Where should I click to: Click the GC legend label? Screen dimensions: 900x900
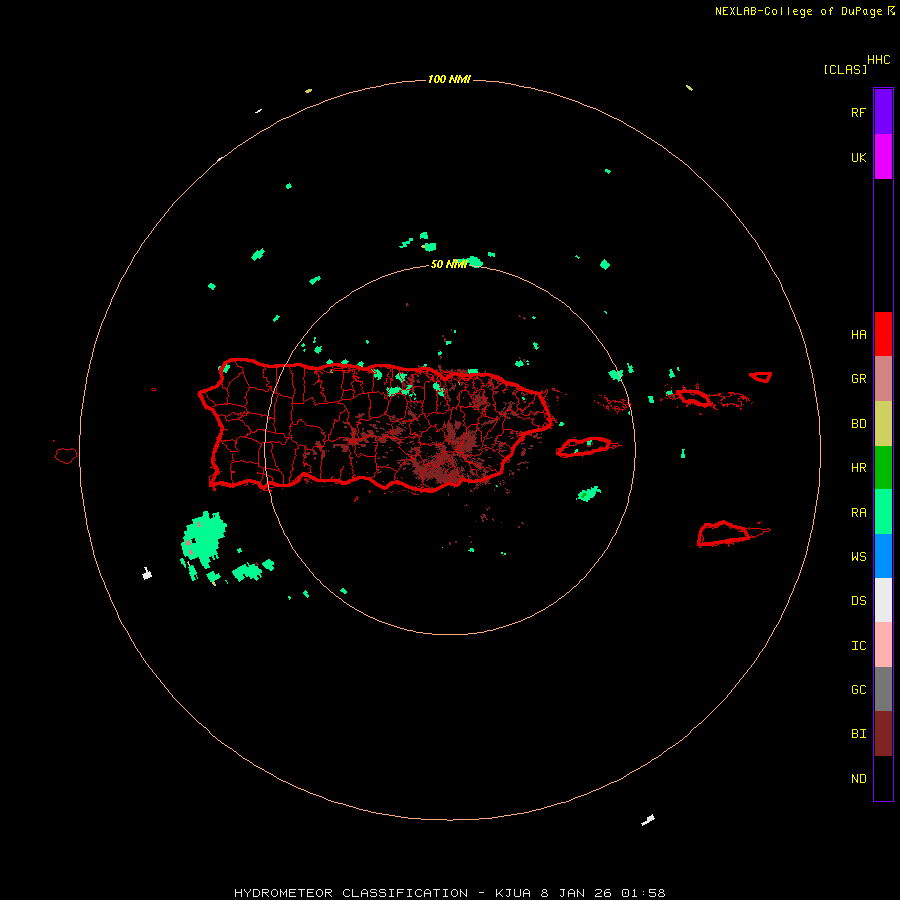858,690
